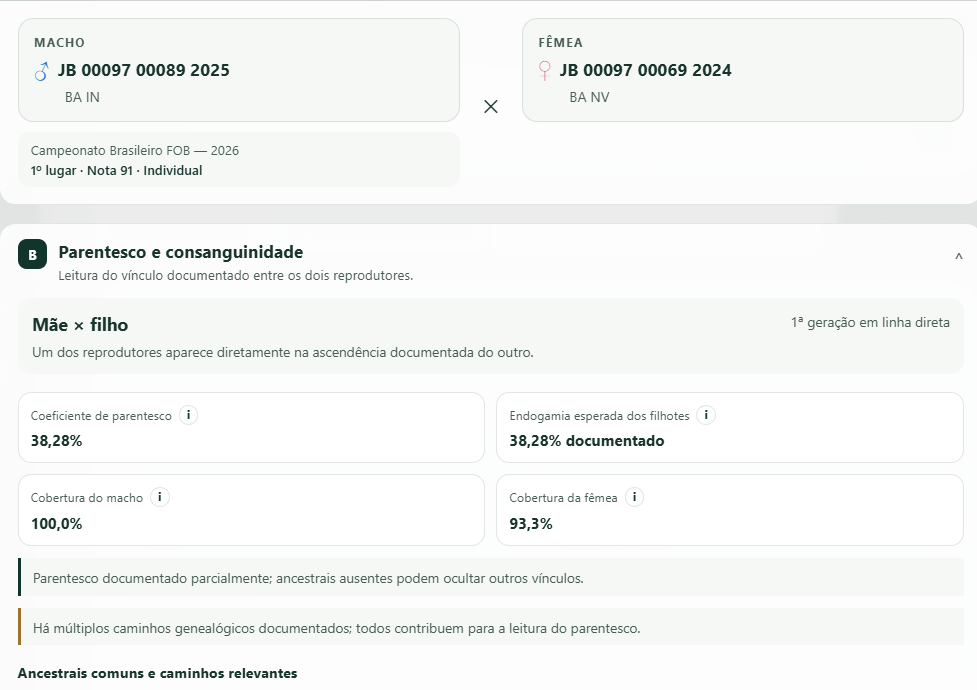
Task: Click the Leitura do vínculo documentado subtitle
Action: [236, 276]
